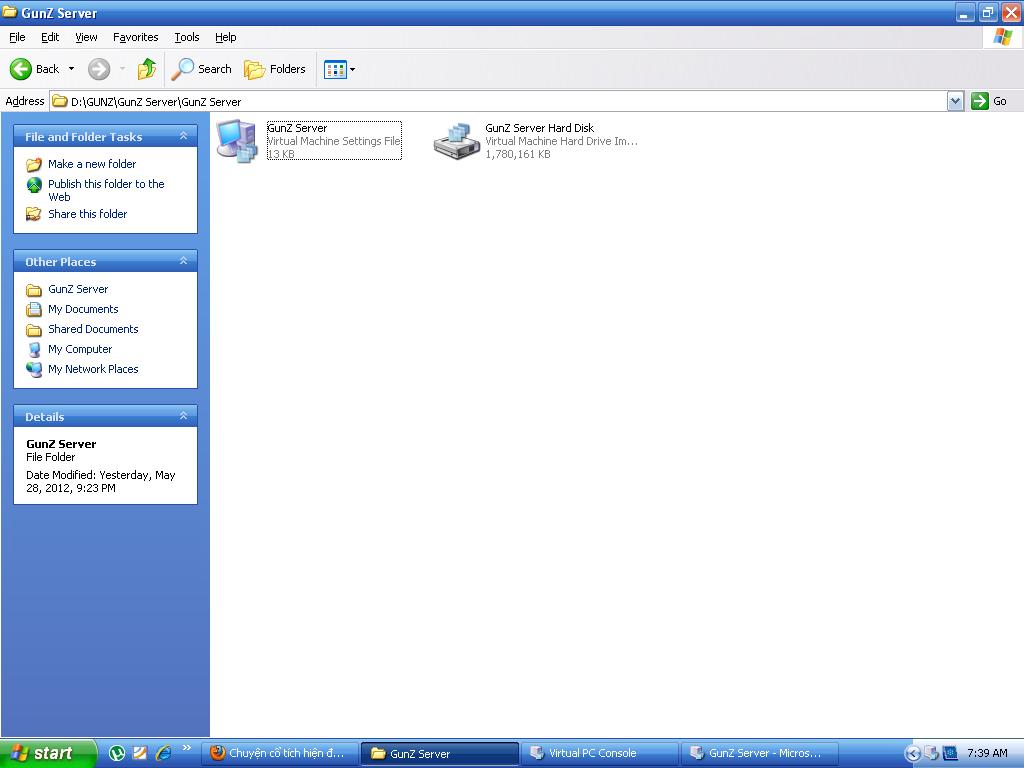The width and height of the screenshot is (1024, 768).
Task: Click the green Go button
Action: [989, 101]
